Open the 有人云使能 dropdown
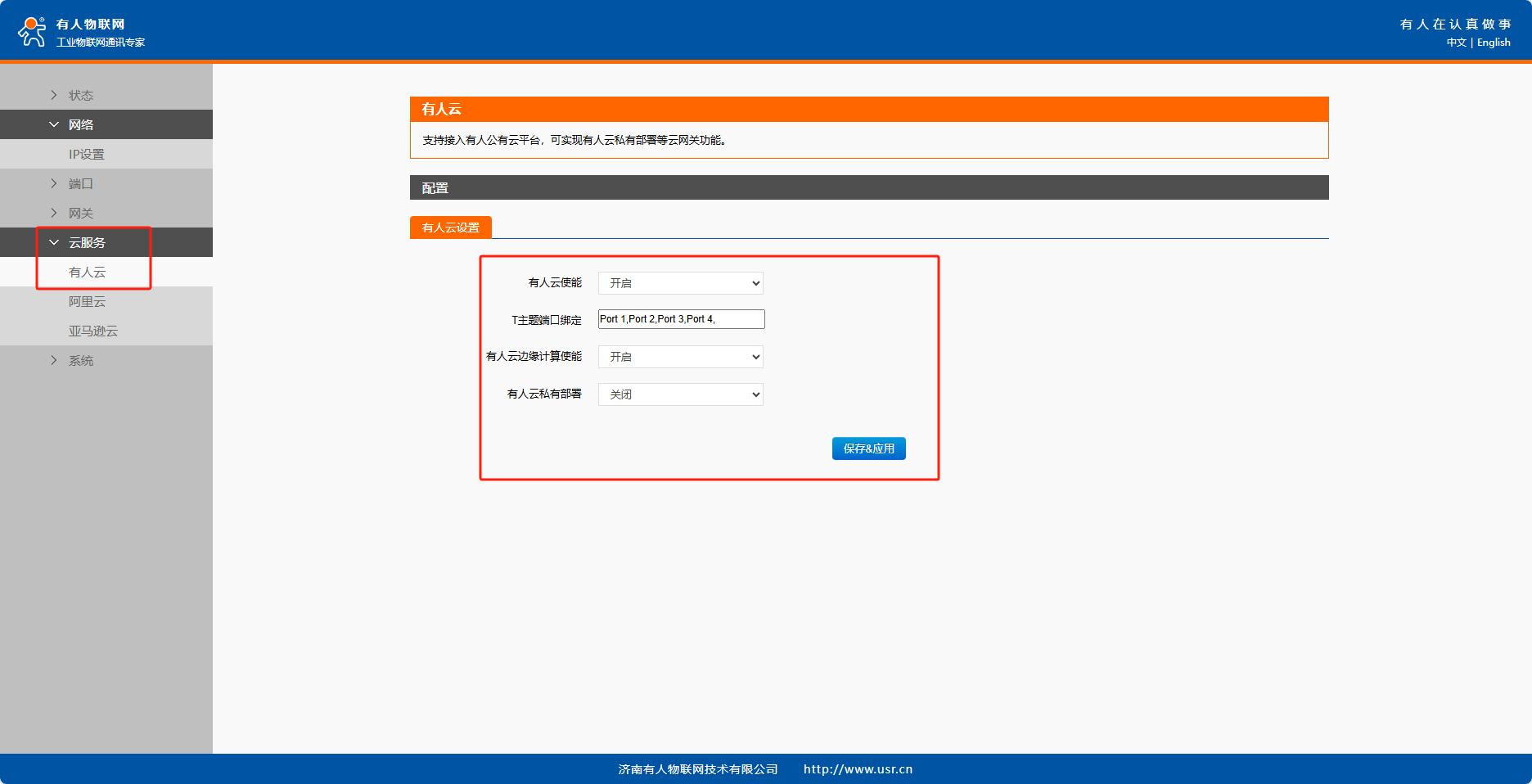The height and width of the screenshot is (784, 1532). 680,283
